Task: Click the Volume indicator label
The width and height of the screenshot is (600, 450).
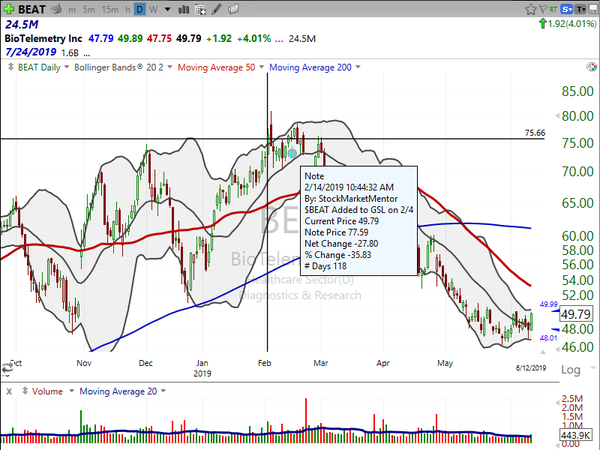Action: pos(47,391)
